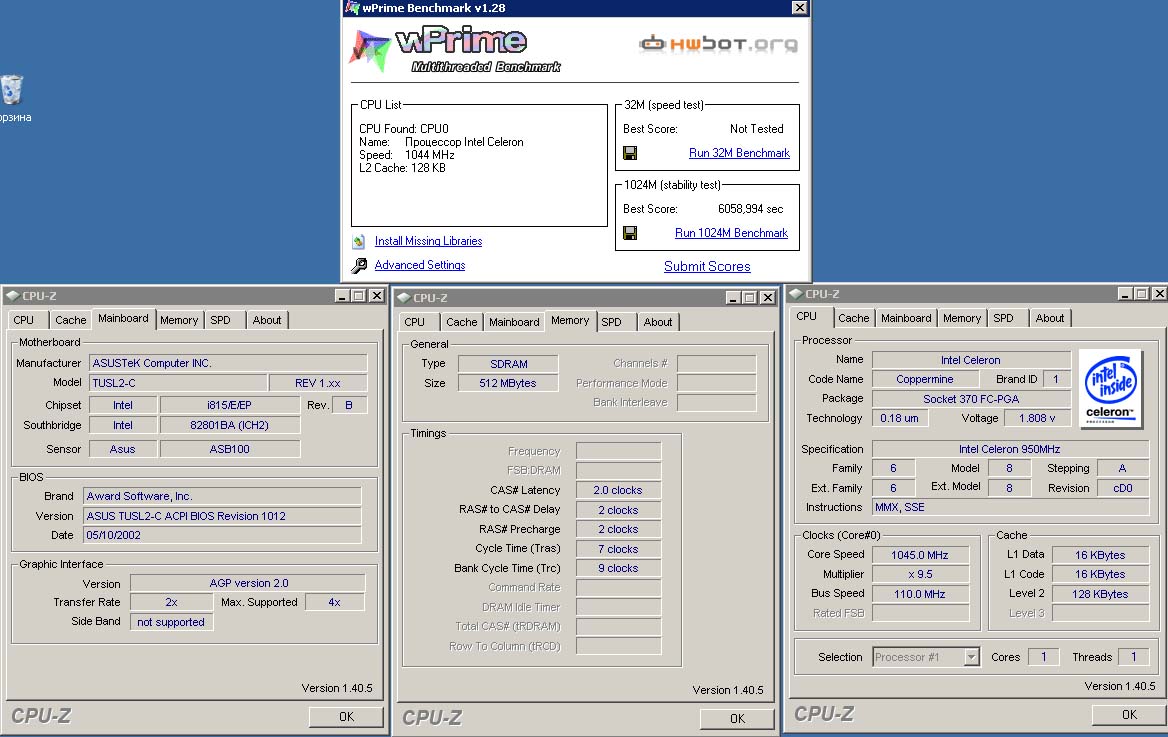This screenshot has width=1168, height=737.
Task: Click OK in right CPU-Z processor window
Action: click(1129, 715)
